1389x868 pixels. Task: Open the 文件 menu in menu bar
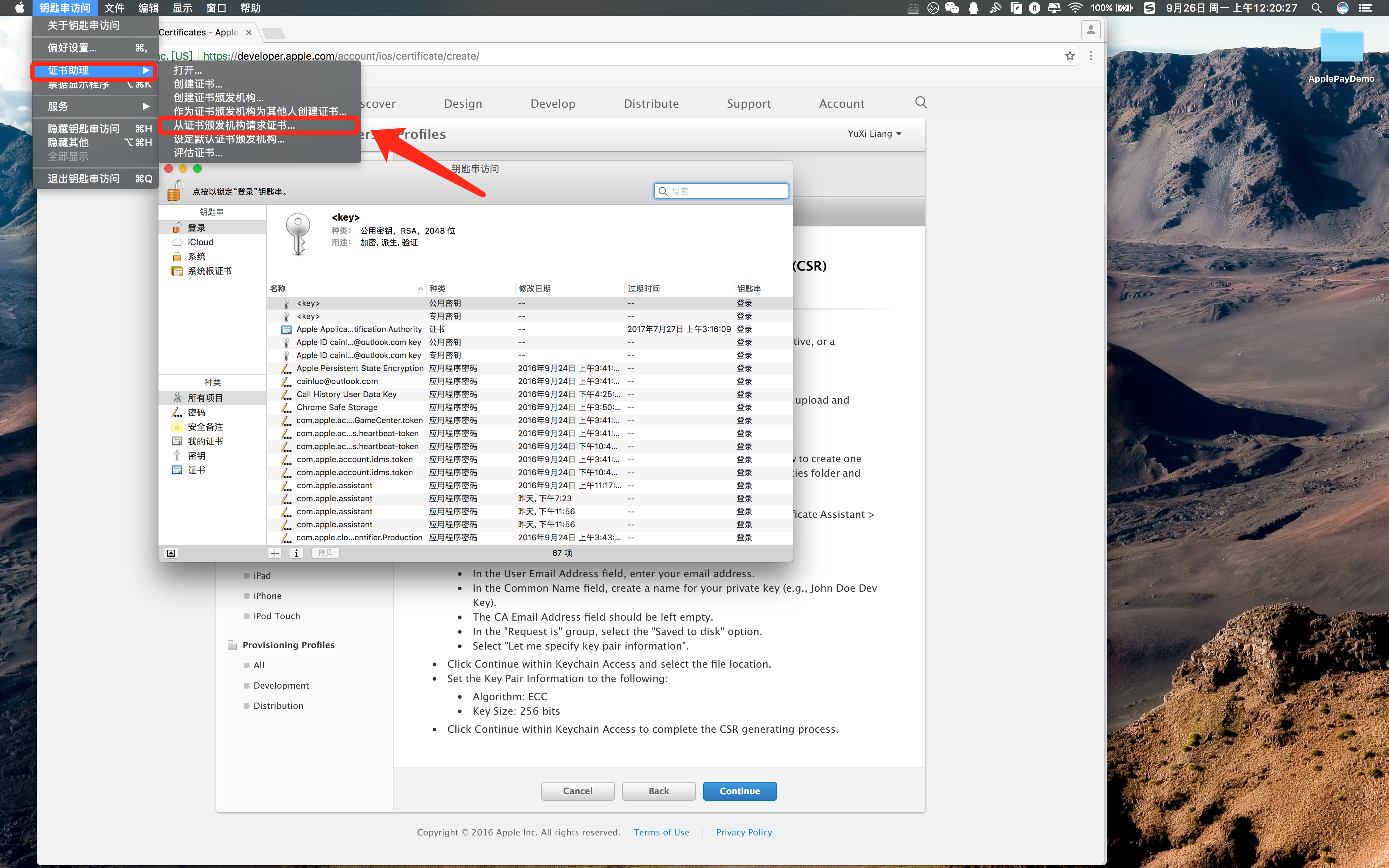[114, 8]
